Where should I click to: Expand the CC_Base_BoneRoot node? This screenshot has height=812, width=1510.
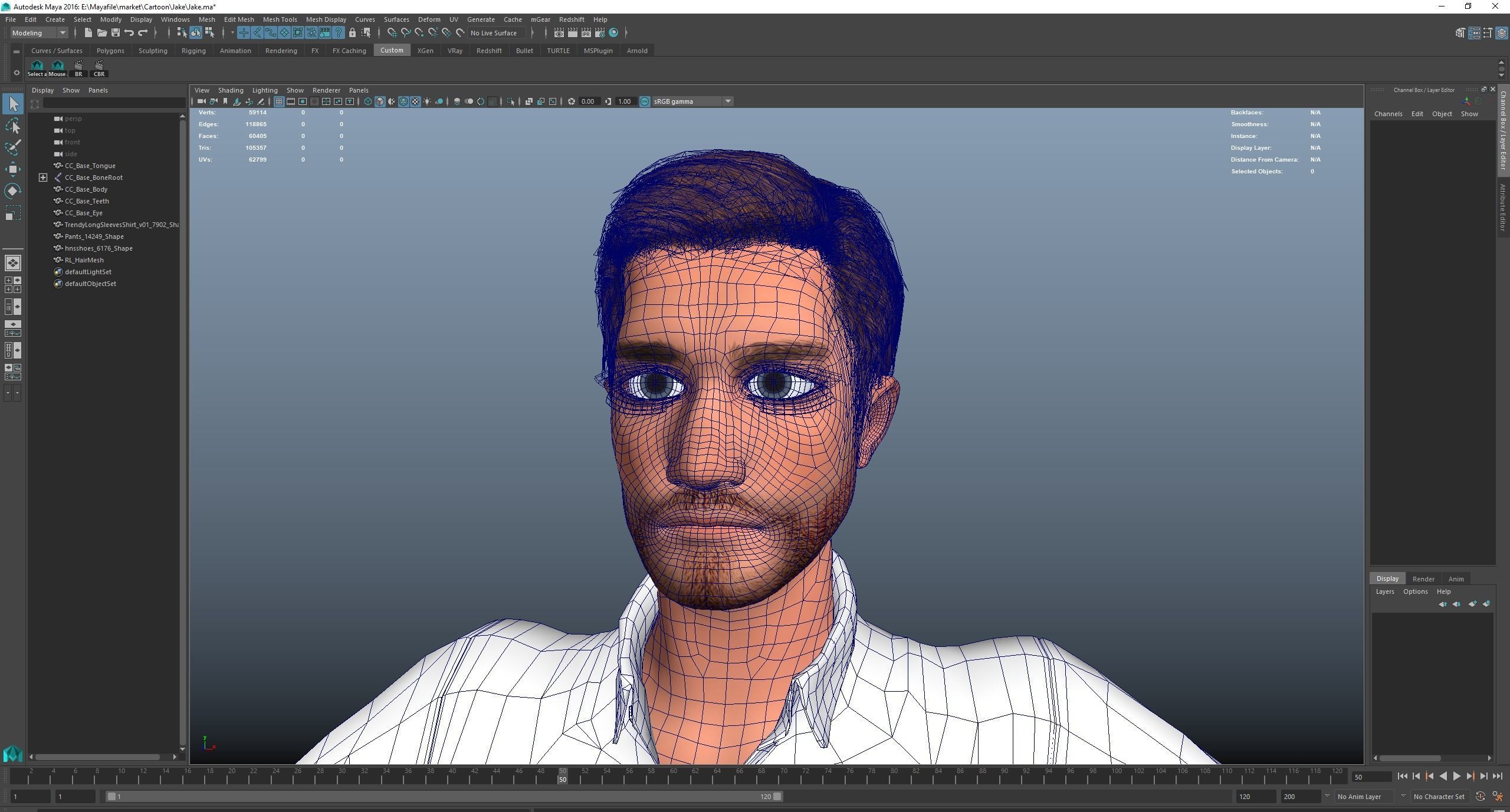pyautogui.click(x=43, y=177)
